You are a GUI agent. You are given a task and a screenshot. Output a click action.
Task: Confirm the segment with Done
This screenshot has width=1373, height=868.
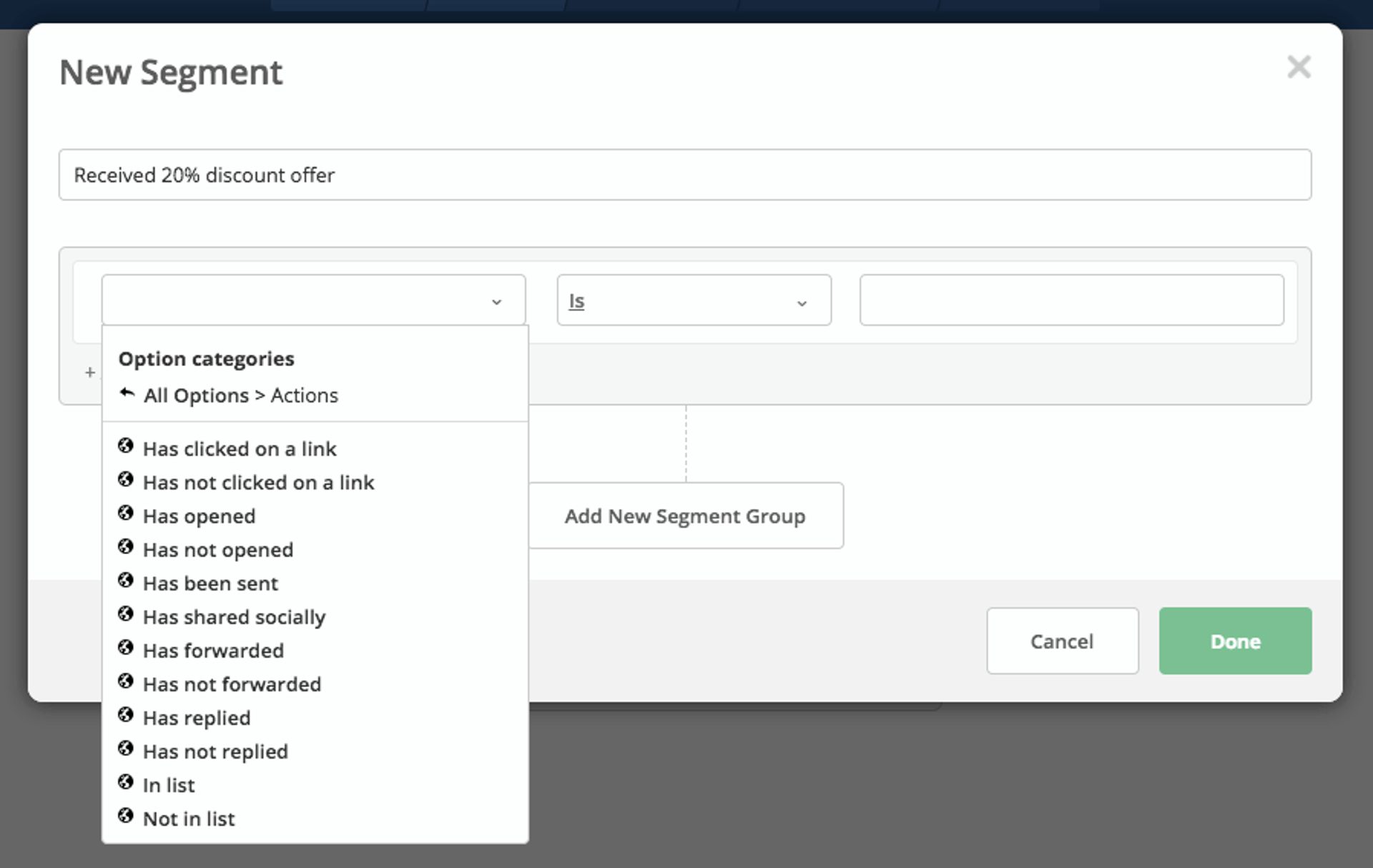tap(1234, 641)
